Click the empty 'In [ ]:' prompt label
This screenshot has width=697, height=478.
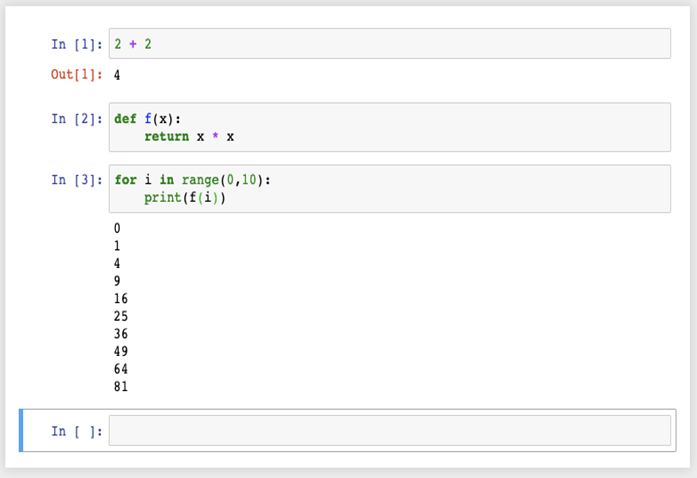pos(77,431)
